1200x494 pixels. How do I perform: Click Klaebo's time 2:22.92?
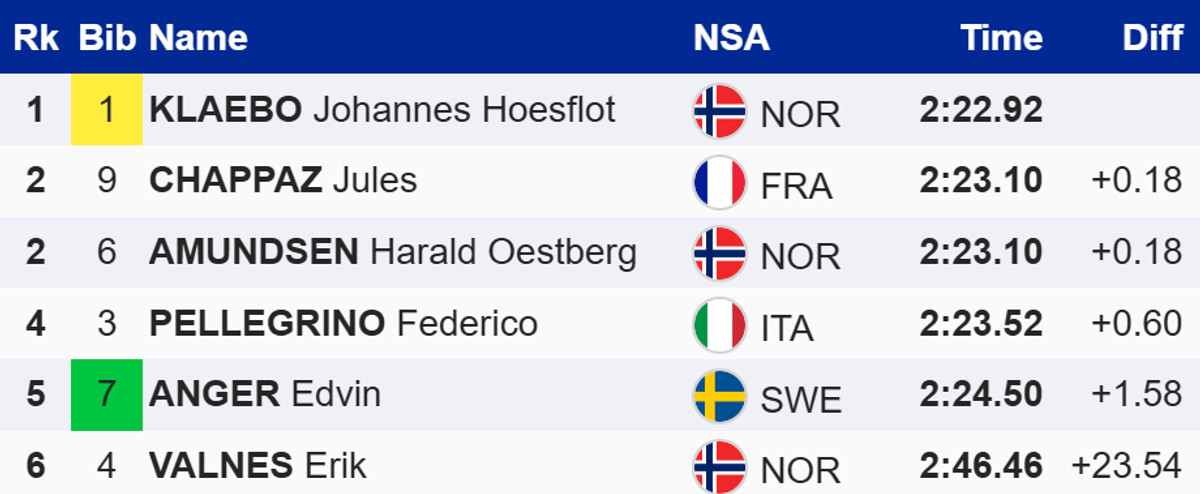[x=980, y=109]
